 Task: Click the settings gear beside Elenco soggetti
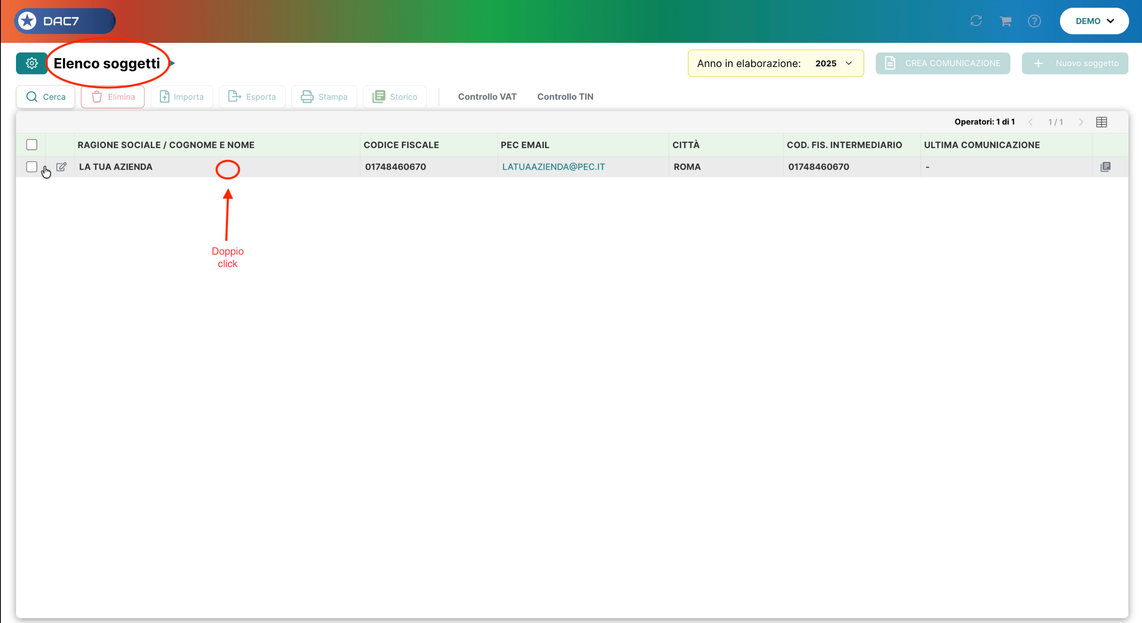pos(31,63)
